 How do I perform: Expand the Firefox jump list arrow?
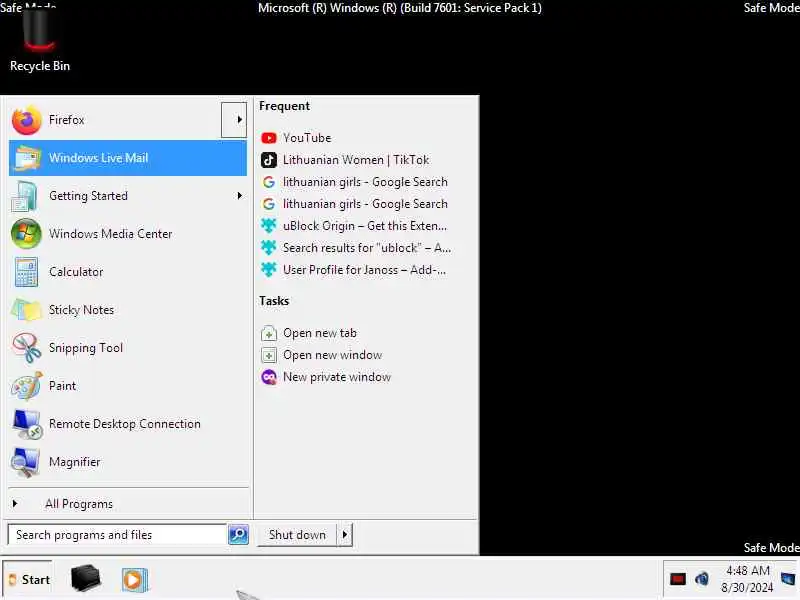tap(234, 120)
